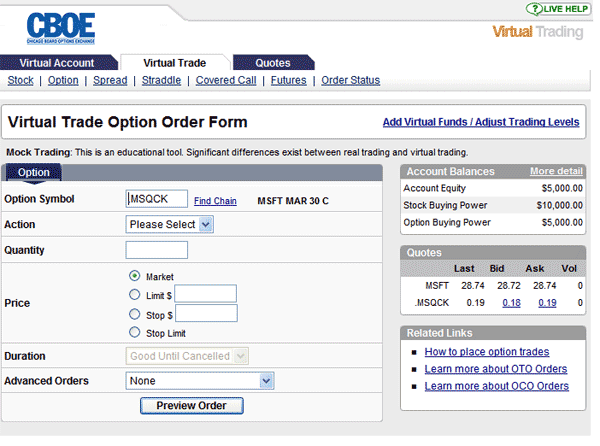Switch to the Virtual Account tab

click(x=56, y=63)
